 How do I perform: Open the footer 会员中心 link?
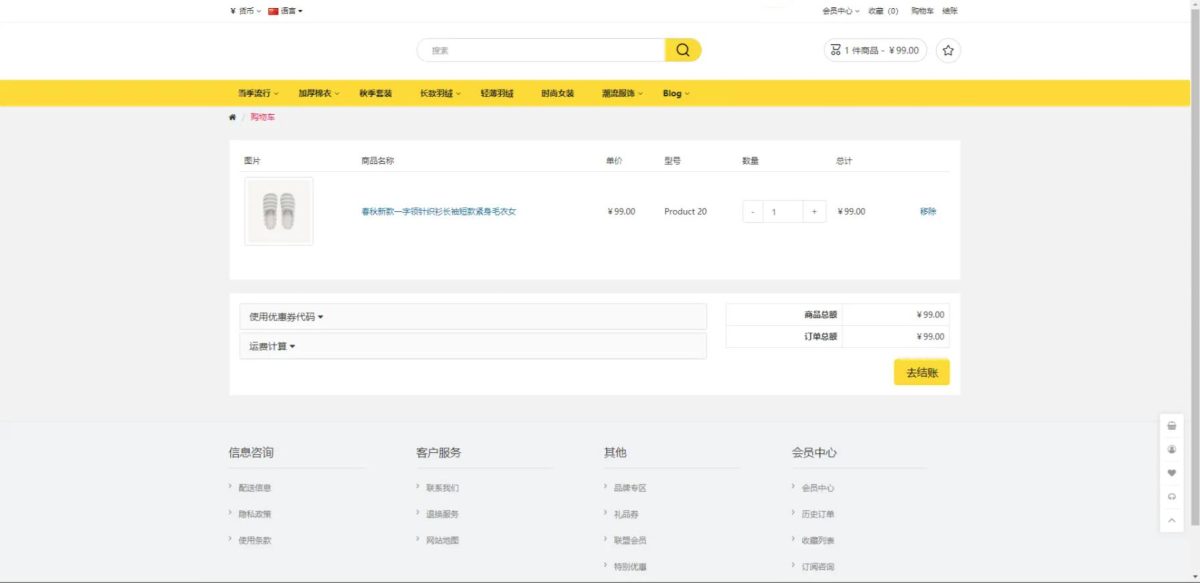pos(818,488)
